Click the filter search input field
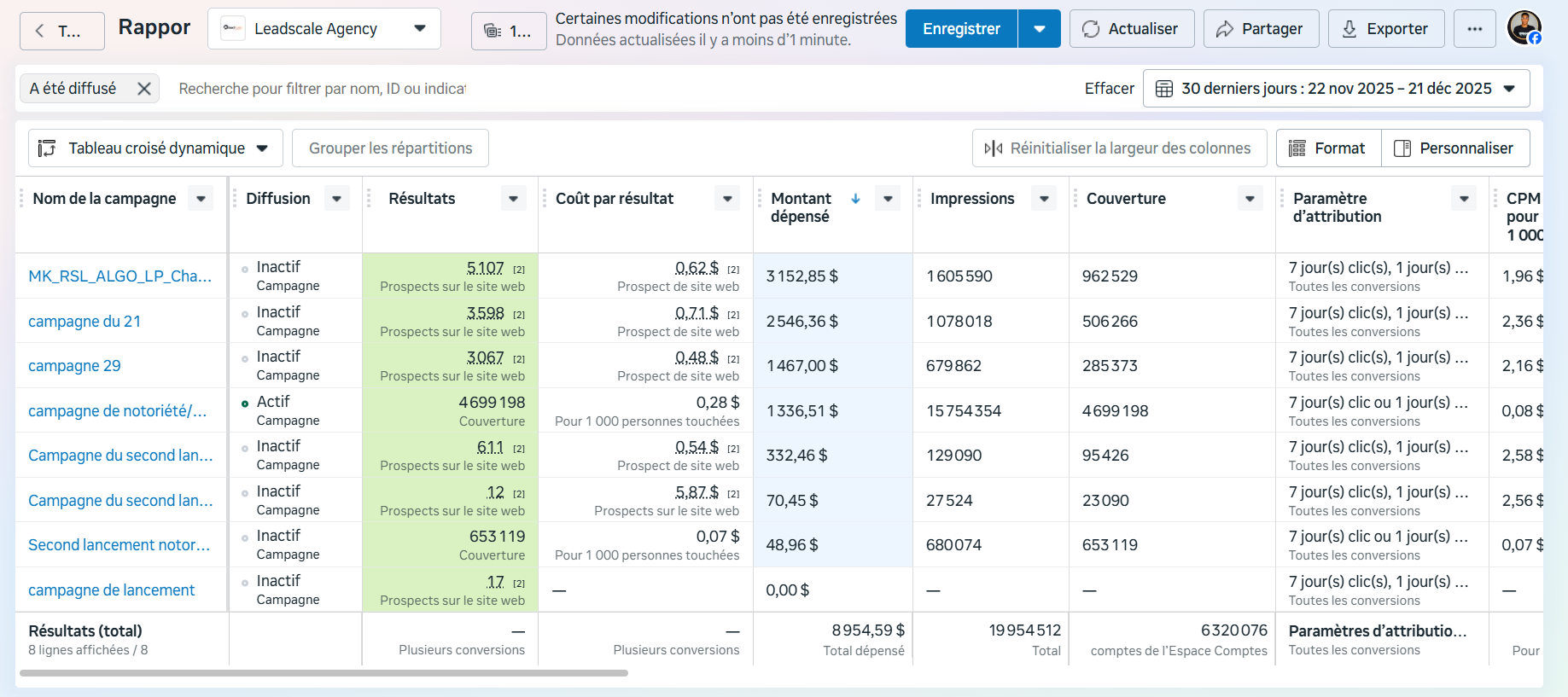1568x697 pixels. click(x=323, y=89)
